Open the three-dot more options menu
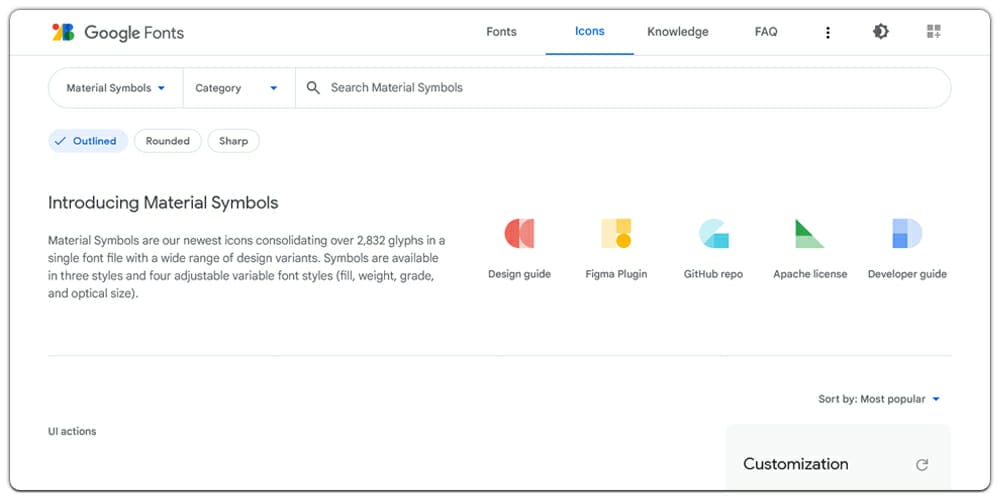This screenshot has height=500, width=1000. [x=827, y=33]
